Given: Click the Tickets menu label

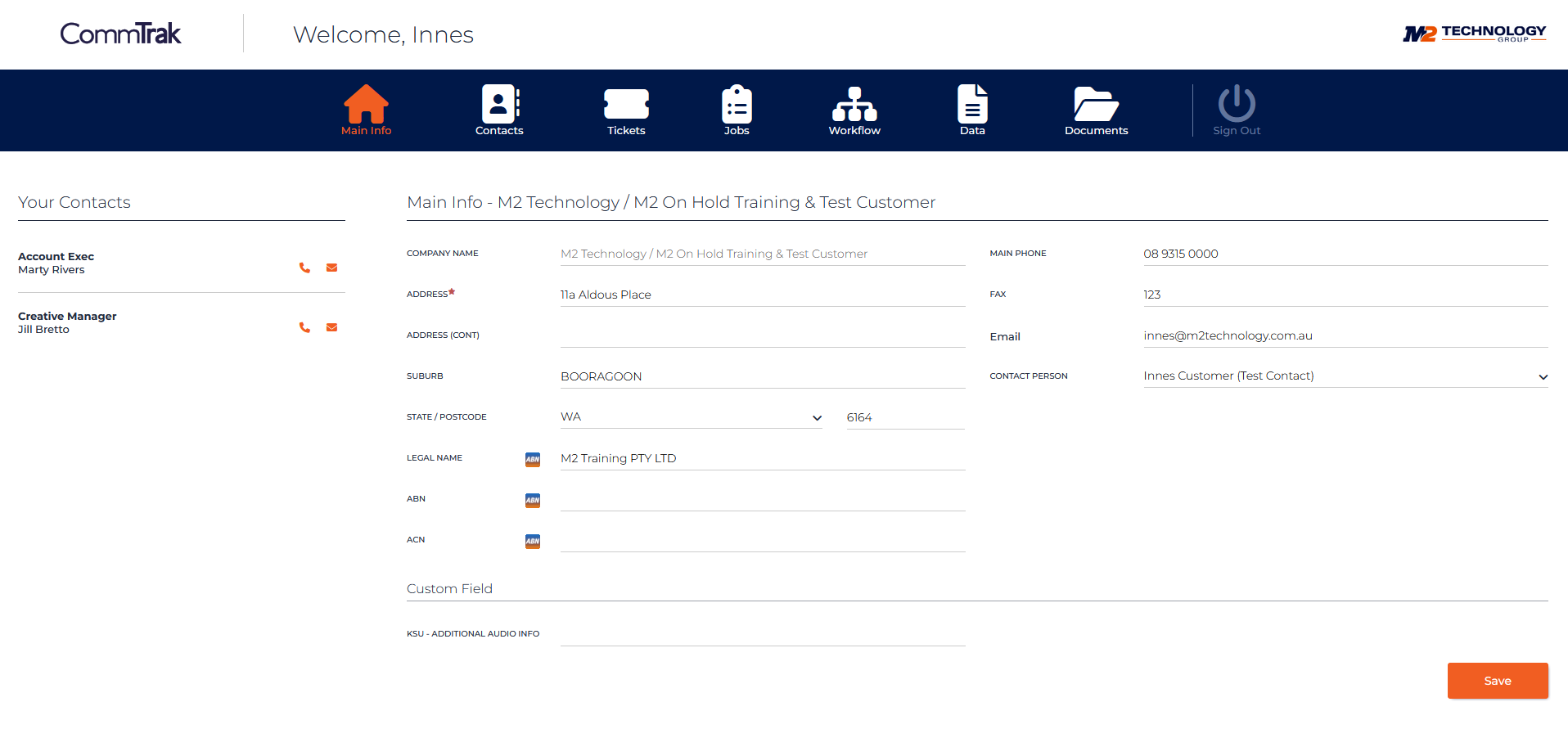Looking at the screenshot, I should 626,131.
